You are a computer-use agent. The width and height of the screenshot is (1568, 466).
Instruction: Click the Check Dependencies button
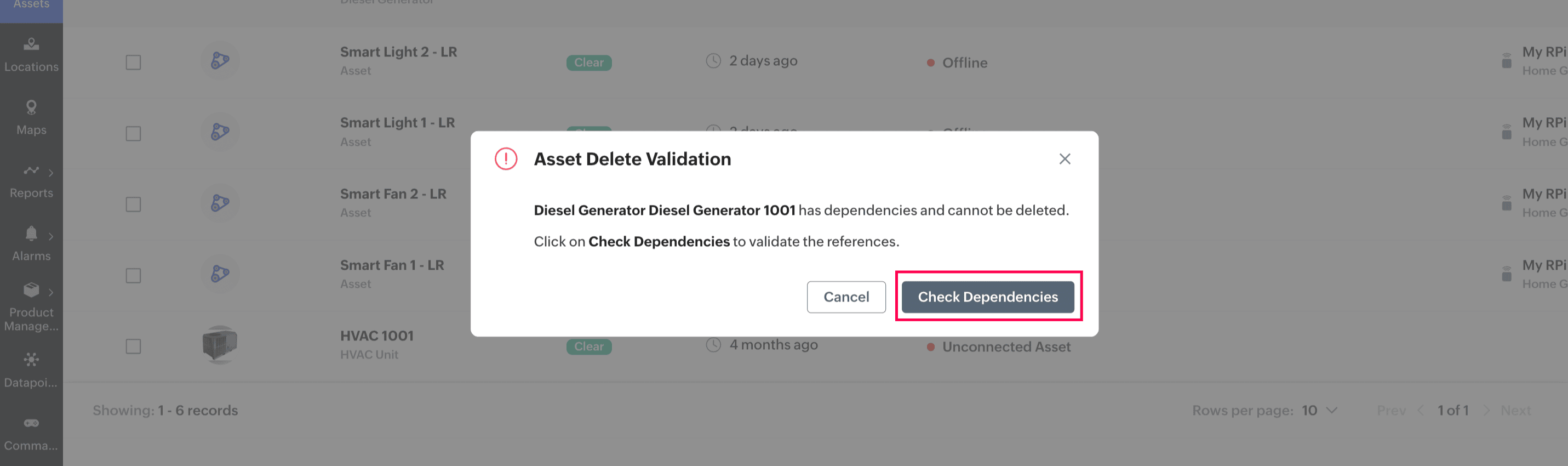(x=987, y=297)
